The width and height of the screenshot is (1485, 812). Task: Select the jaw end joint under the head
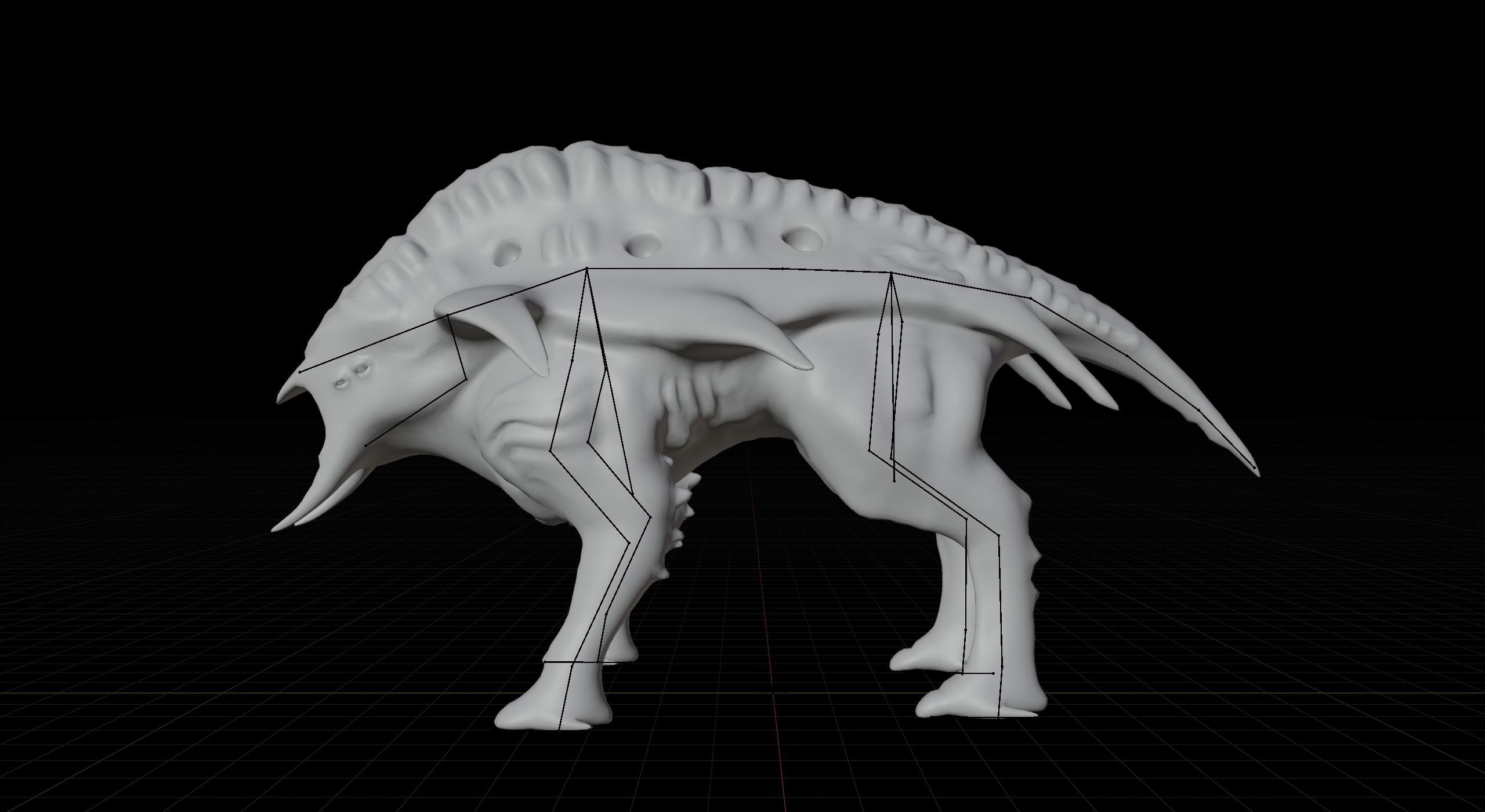[x=366, y=445]
